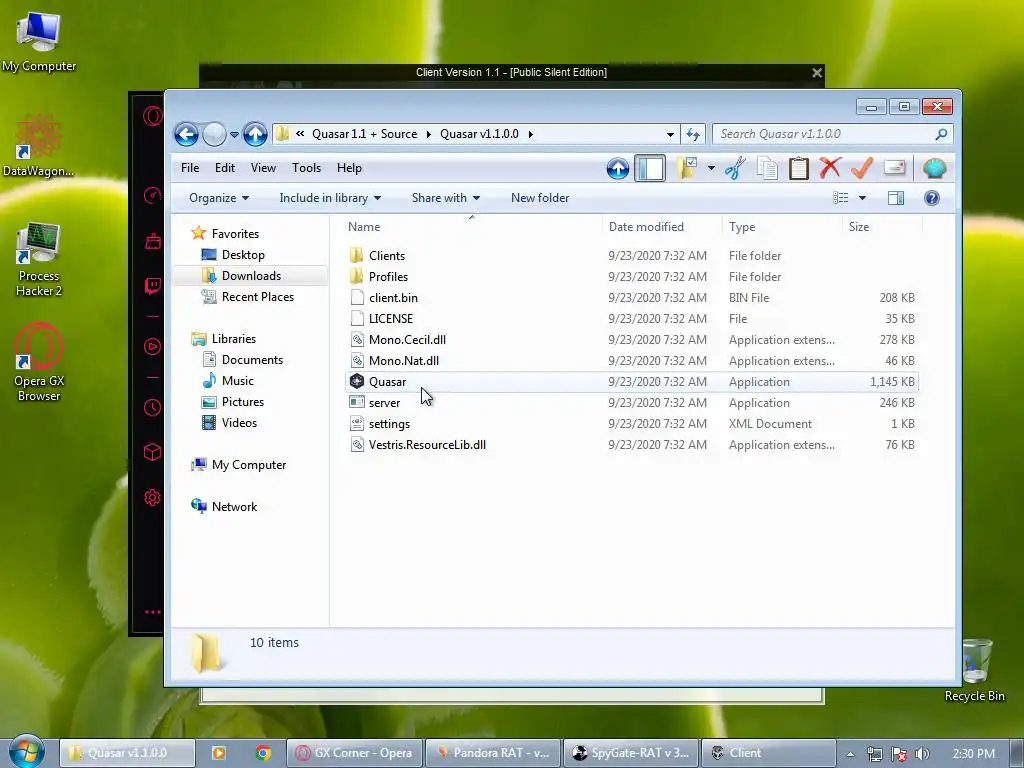Click the folder options checkbox folder icon
1024x768 pixels.
pos(686,168)
